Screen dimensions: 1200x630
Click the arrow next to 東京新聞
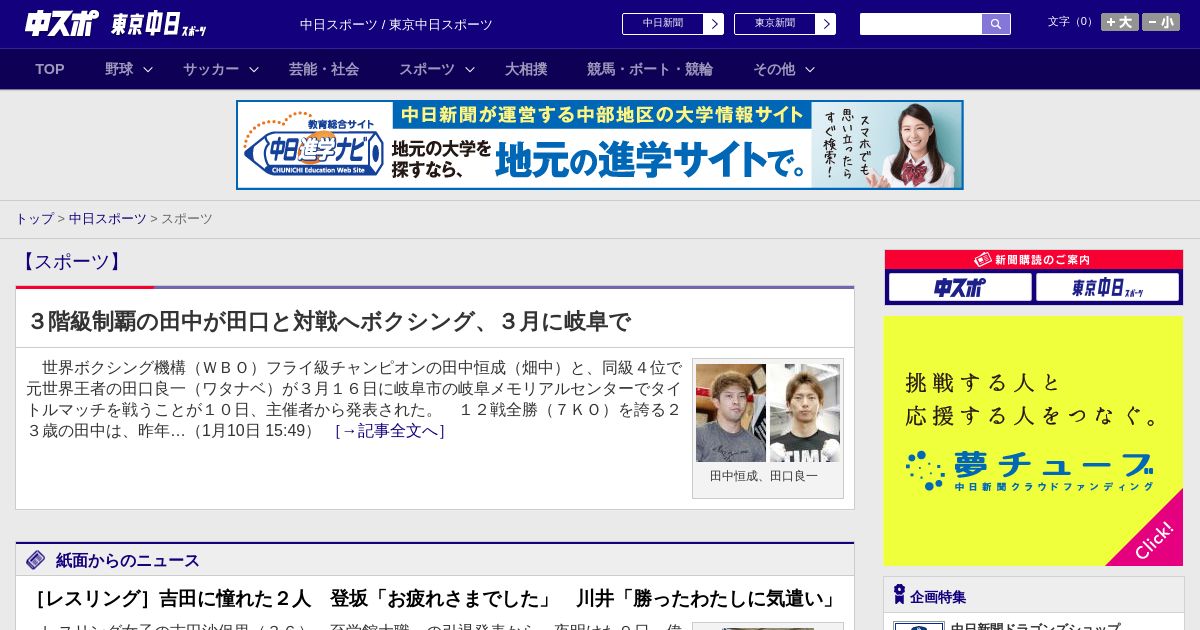(x=826, y=24)
